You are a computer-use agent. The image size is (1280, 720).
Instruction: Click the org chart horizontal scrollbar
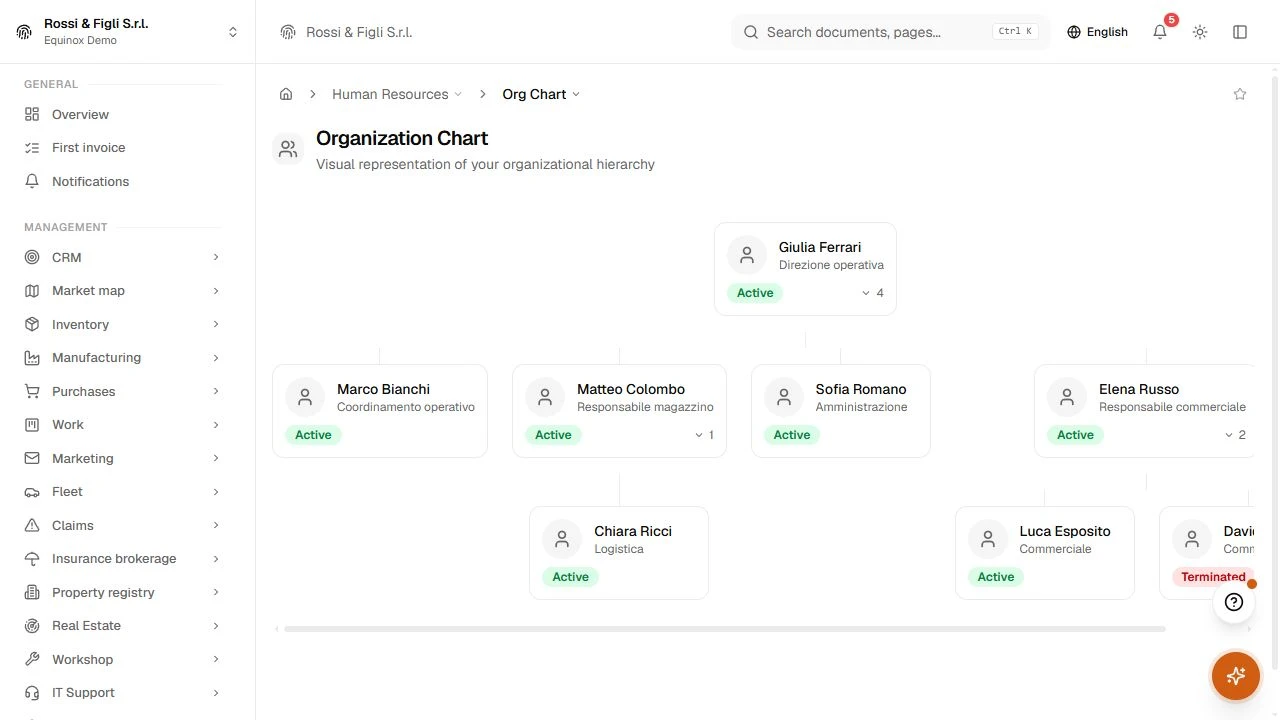tap(725, 629)
